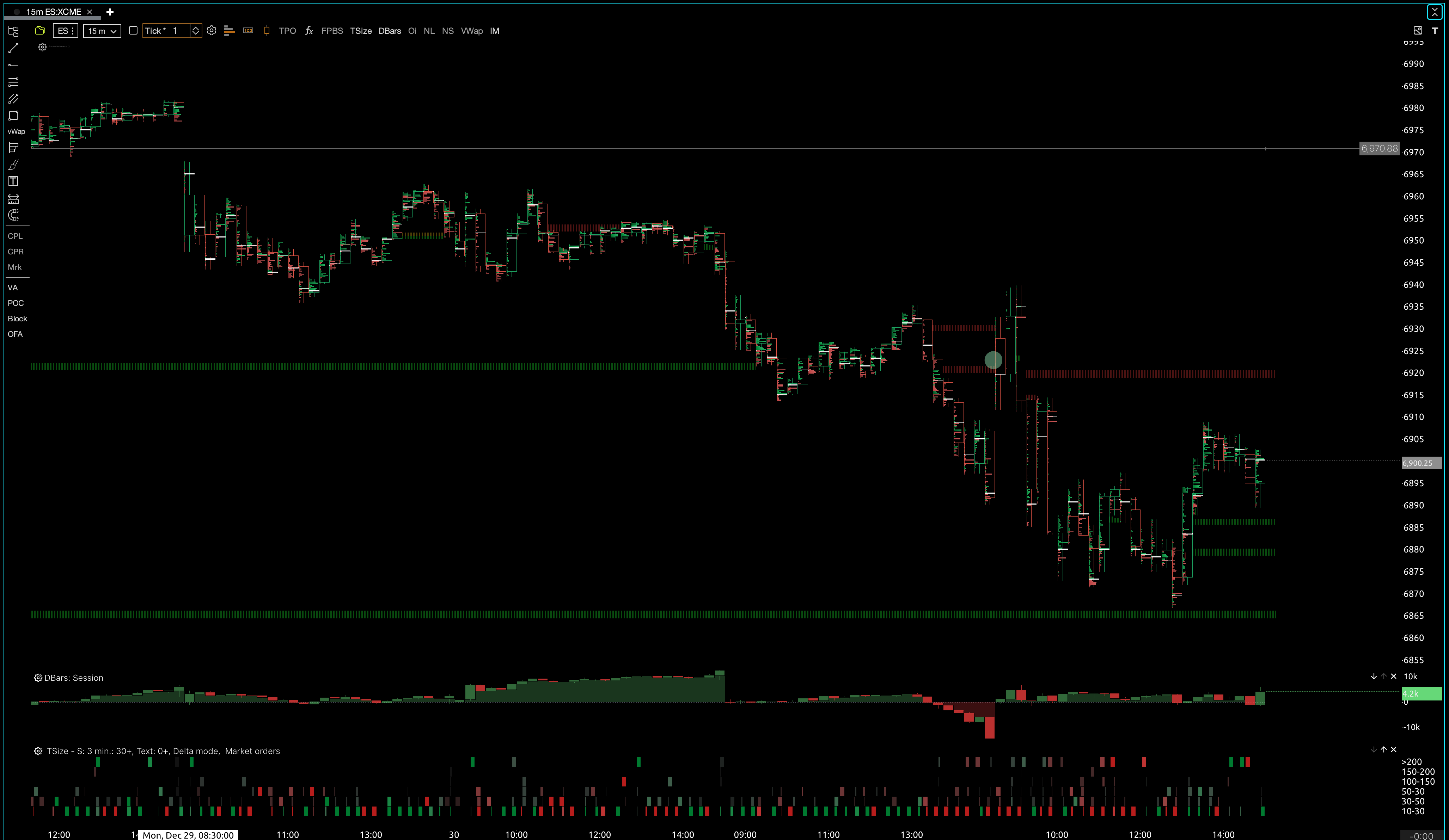This screenshot has width=1449, height=840.
Task: Toggle the DBars indicator
Action: coord(389,31)
